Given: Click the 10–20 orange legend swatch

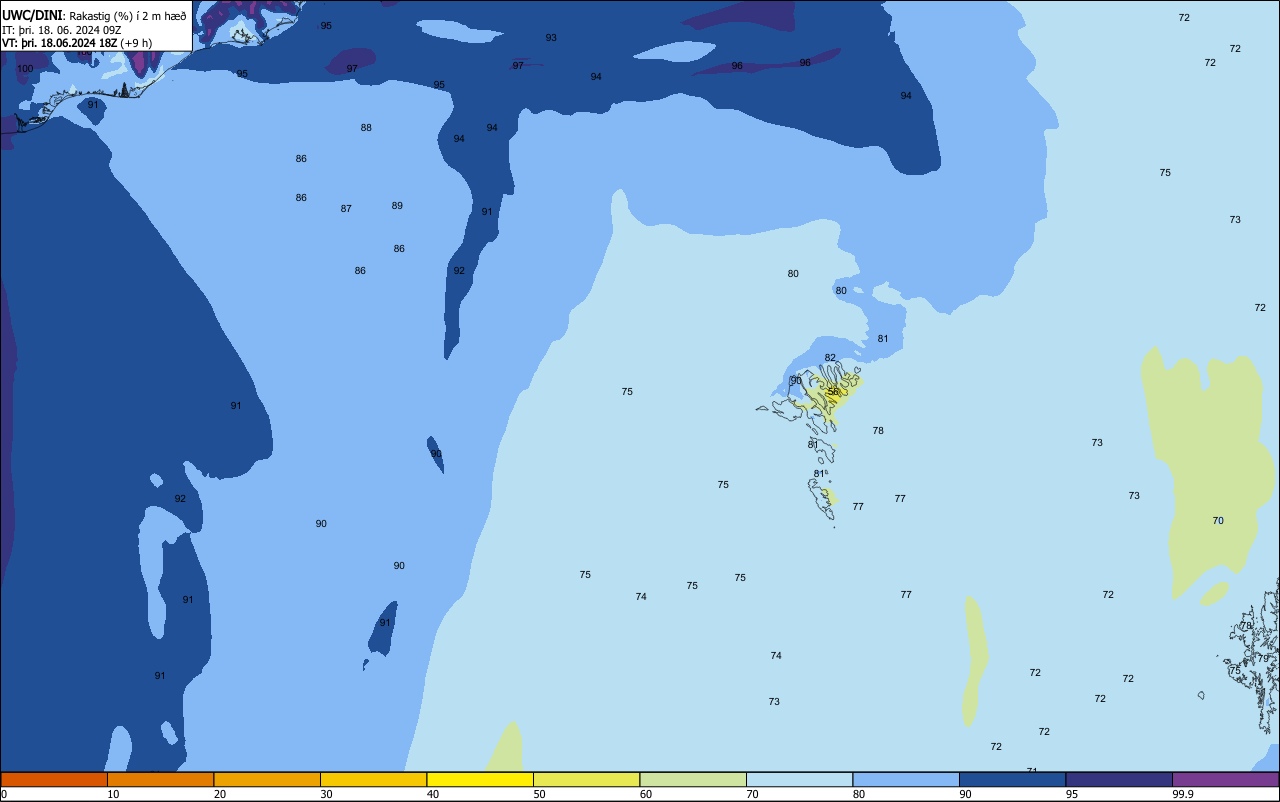Looking at the screenshot, I should (x=160, y=779).
